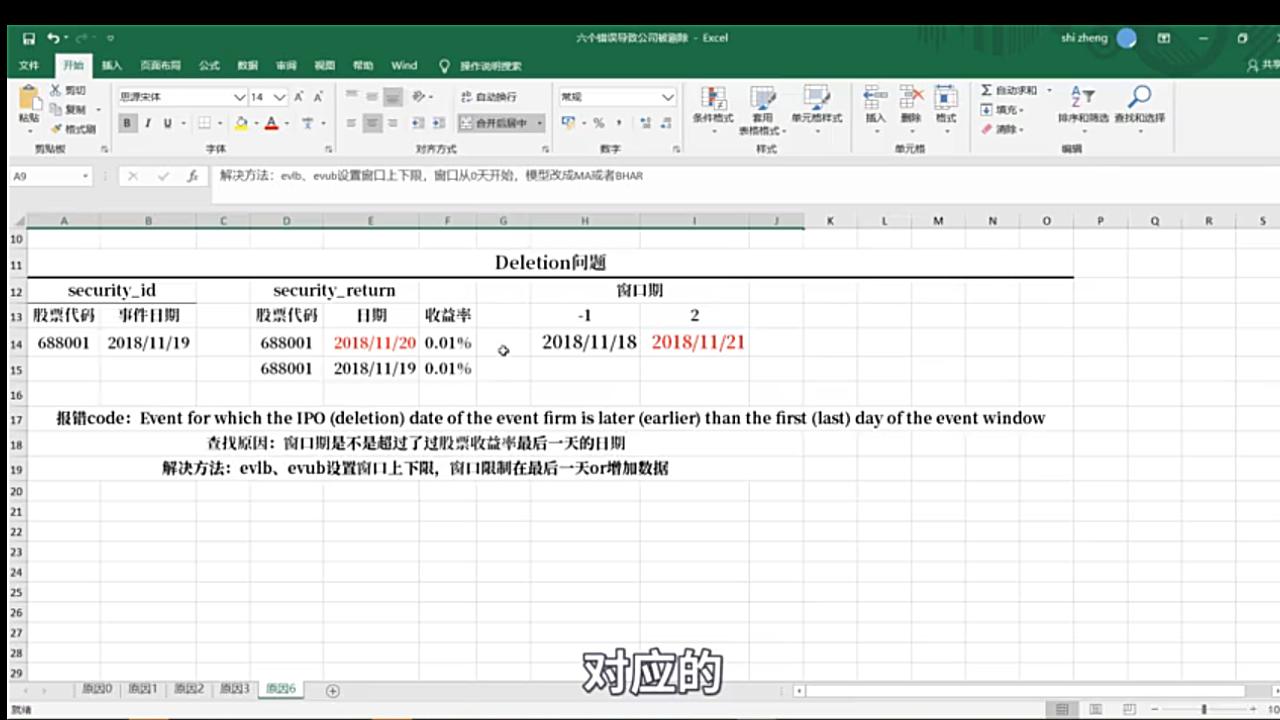Viewport: 1280px width, 720px height.
Task: Open Cell Styles (单元格样式)
Action: click(x=817, y=111)
